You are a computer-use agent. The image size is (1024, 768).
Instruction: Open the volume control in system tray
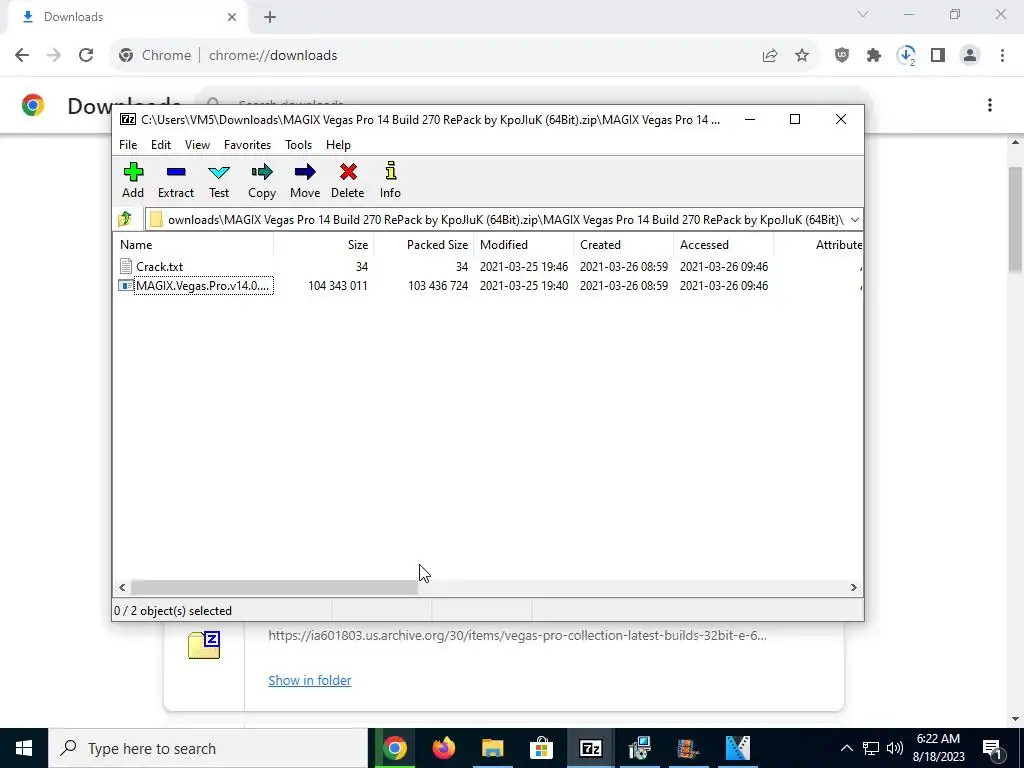pos(895,748)
